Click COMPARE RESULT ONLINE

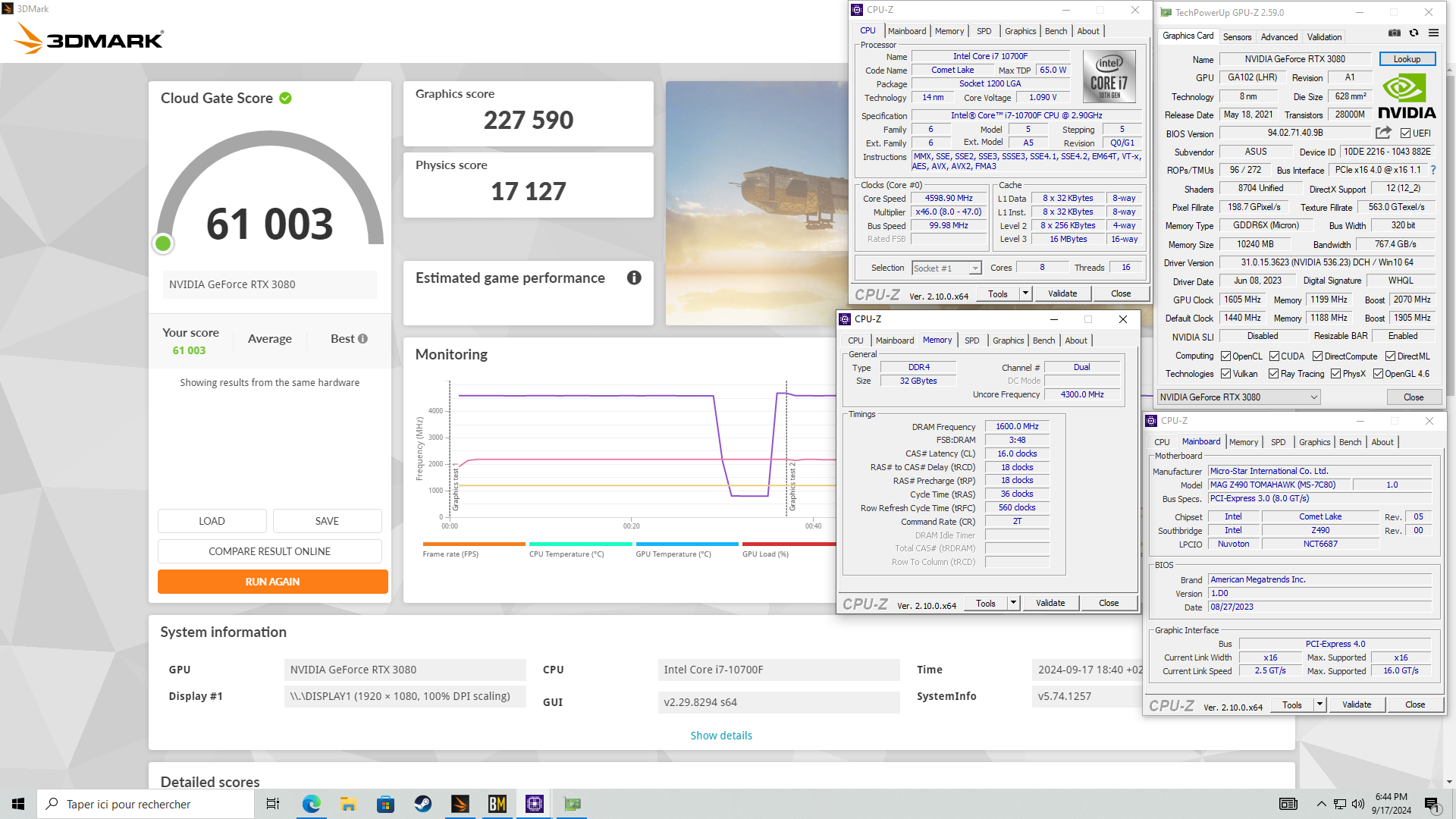point(269,551)
